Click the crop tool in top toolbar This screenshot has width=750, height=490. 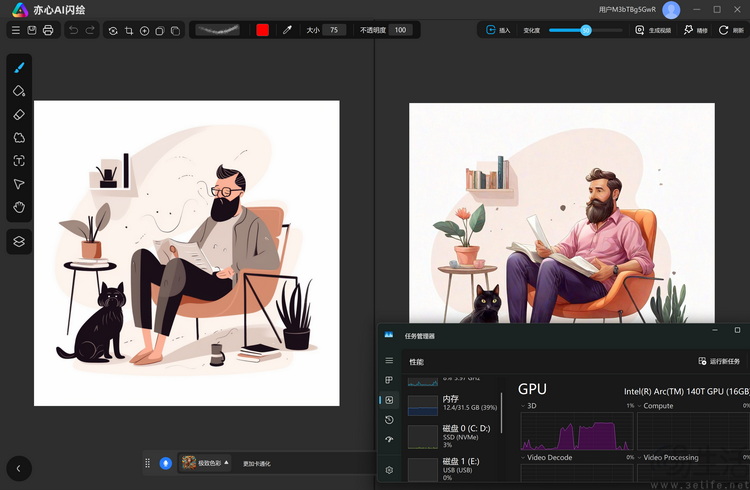(129, 31)
